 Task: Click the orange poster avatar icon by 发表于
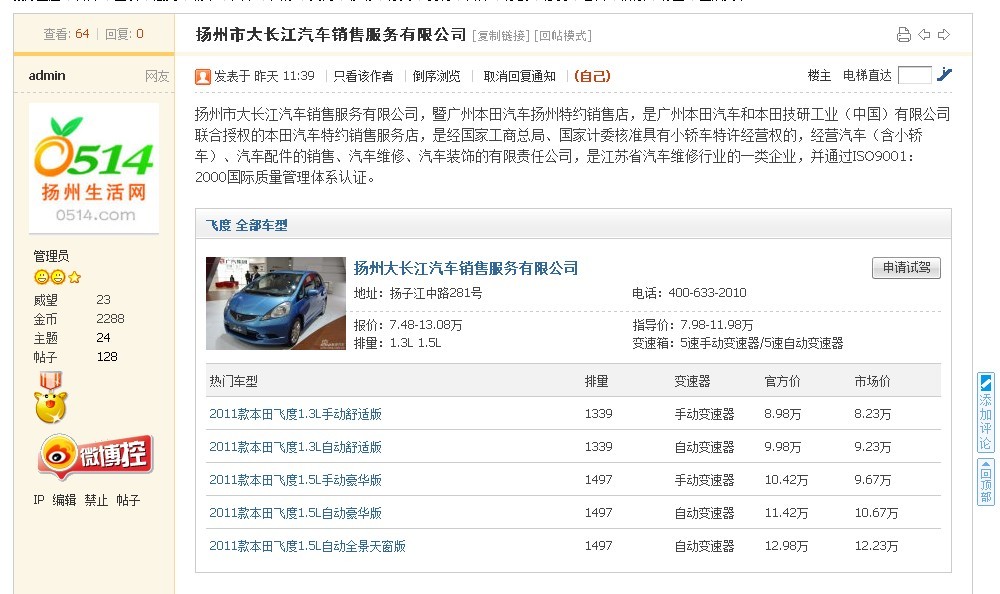click(203, 77)
